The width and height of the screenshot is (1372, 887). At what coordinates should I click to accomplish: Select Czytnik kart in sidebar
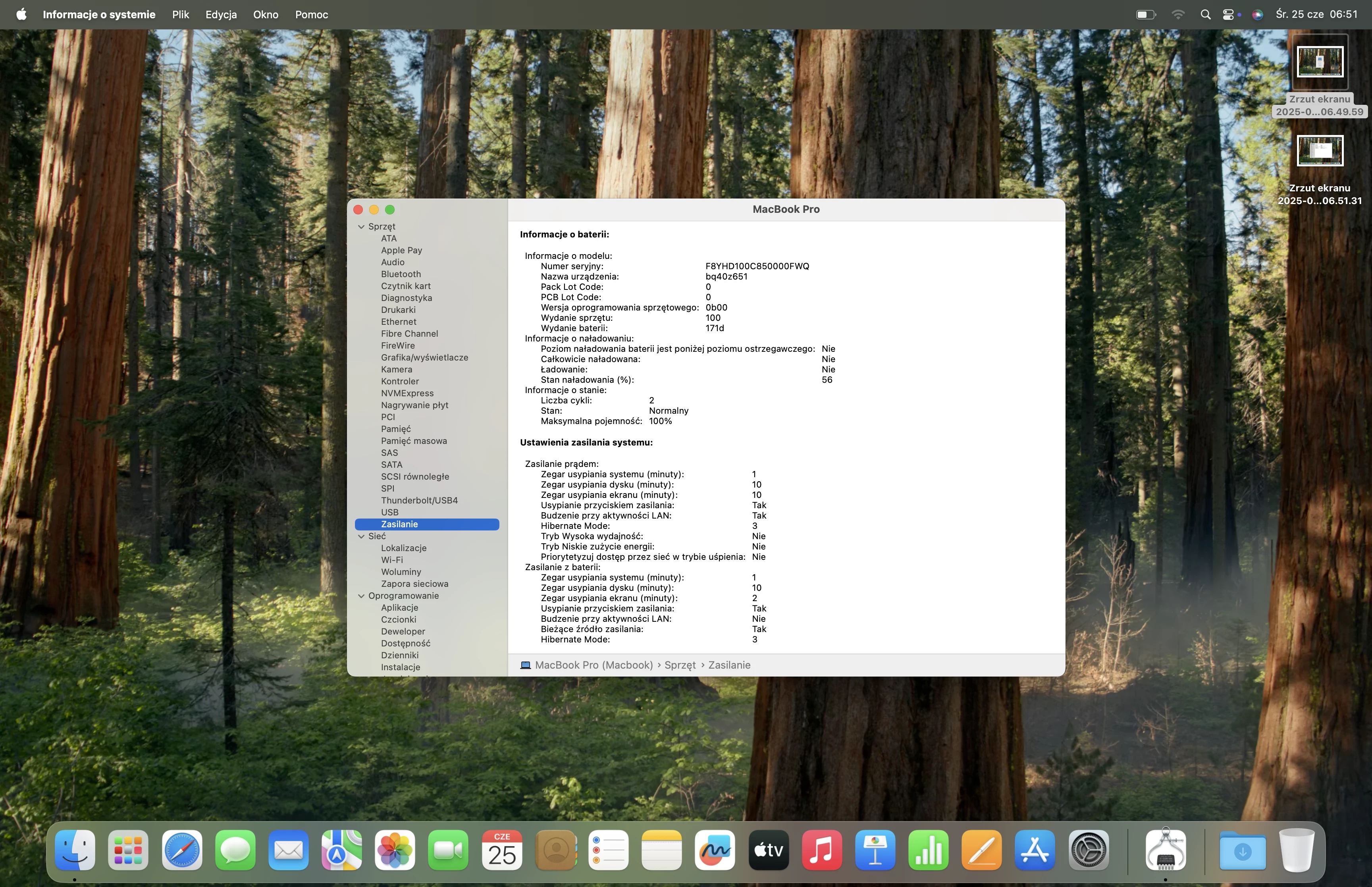(x=406, y=286)
